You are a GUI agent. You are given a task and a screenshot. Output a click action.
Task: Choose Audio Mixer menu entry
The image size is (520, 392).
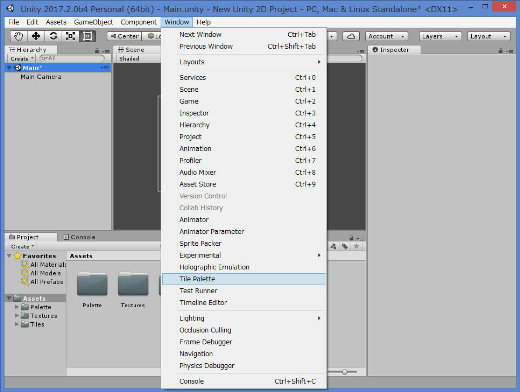coord(244,172)
